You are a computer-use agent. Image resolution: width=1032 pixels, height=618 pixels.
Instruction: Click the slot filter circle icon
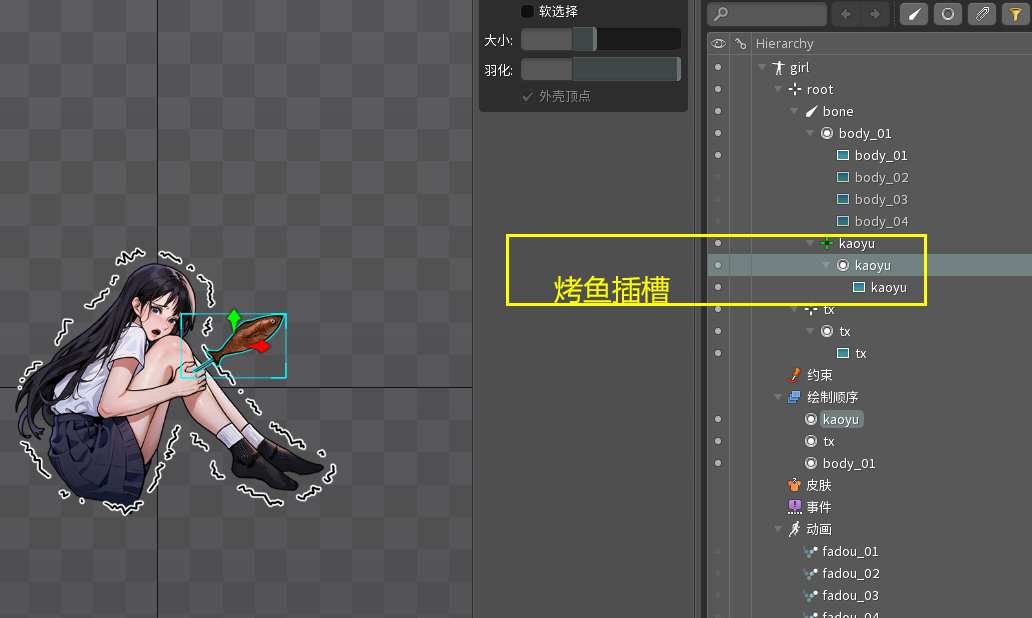[948, 14]
